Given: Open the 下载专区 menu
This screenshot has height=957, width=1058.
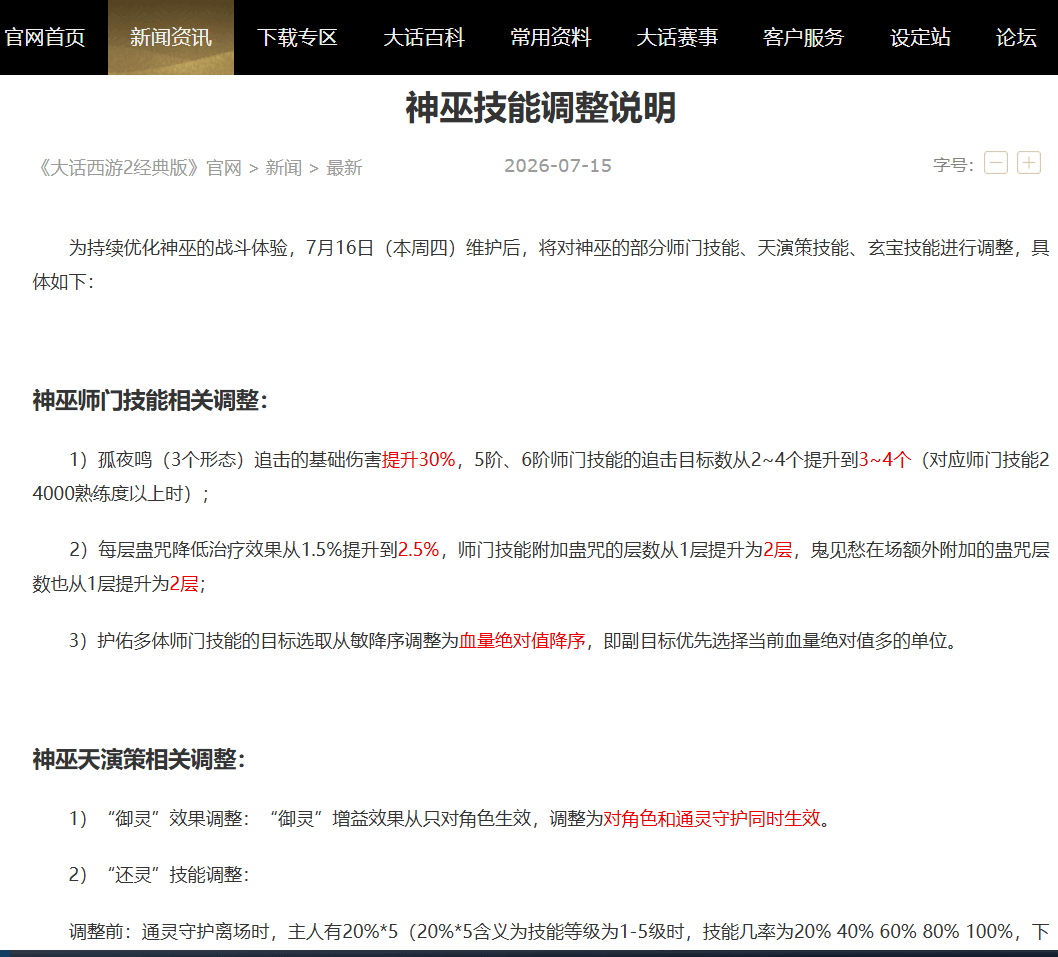Looking at the screenshot, I should coord(298,37).
